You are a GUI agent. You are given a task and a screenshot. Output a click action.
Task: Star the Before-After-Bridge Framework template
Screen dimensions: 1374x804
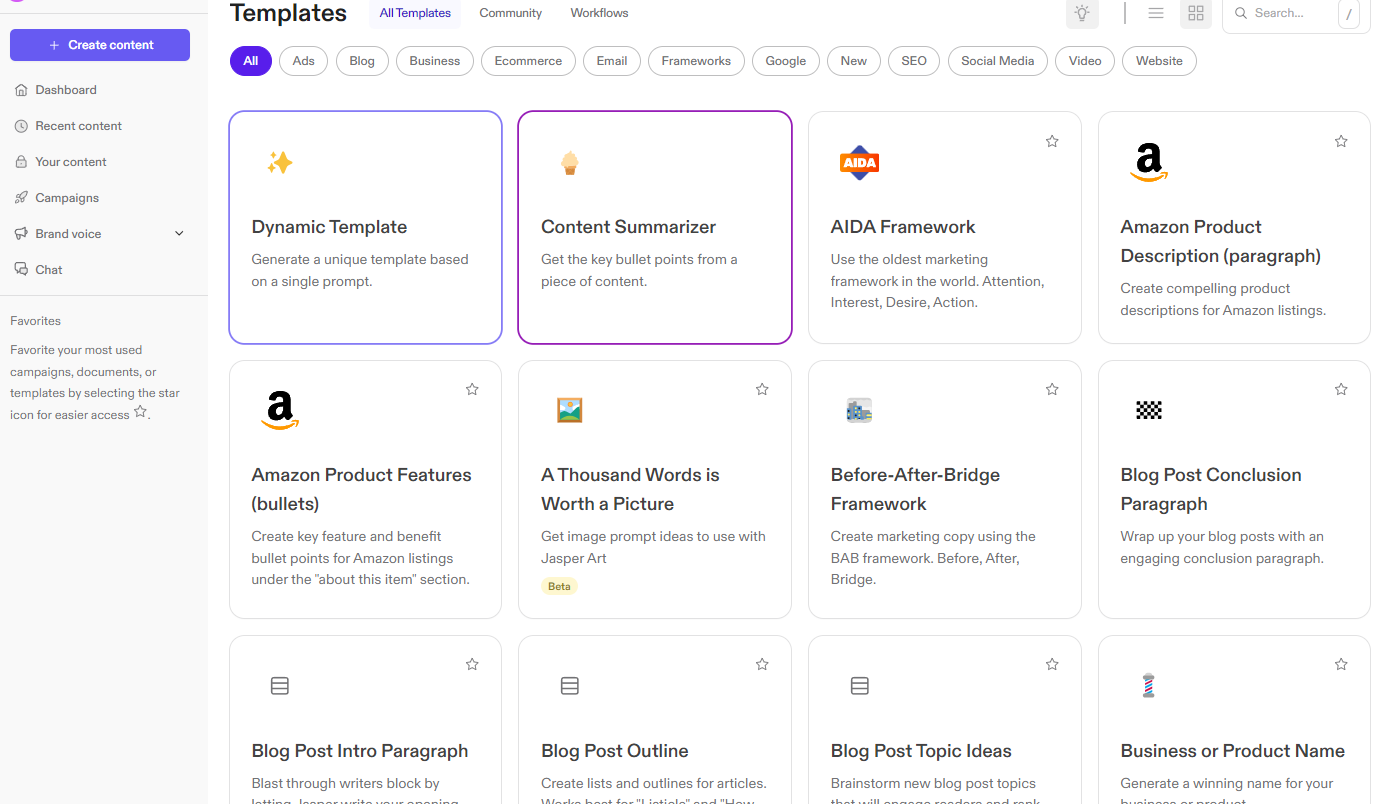(1052, 389)
